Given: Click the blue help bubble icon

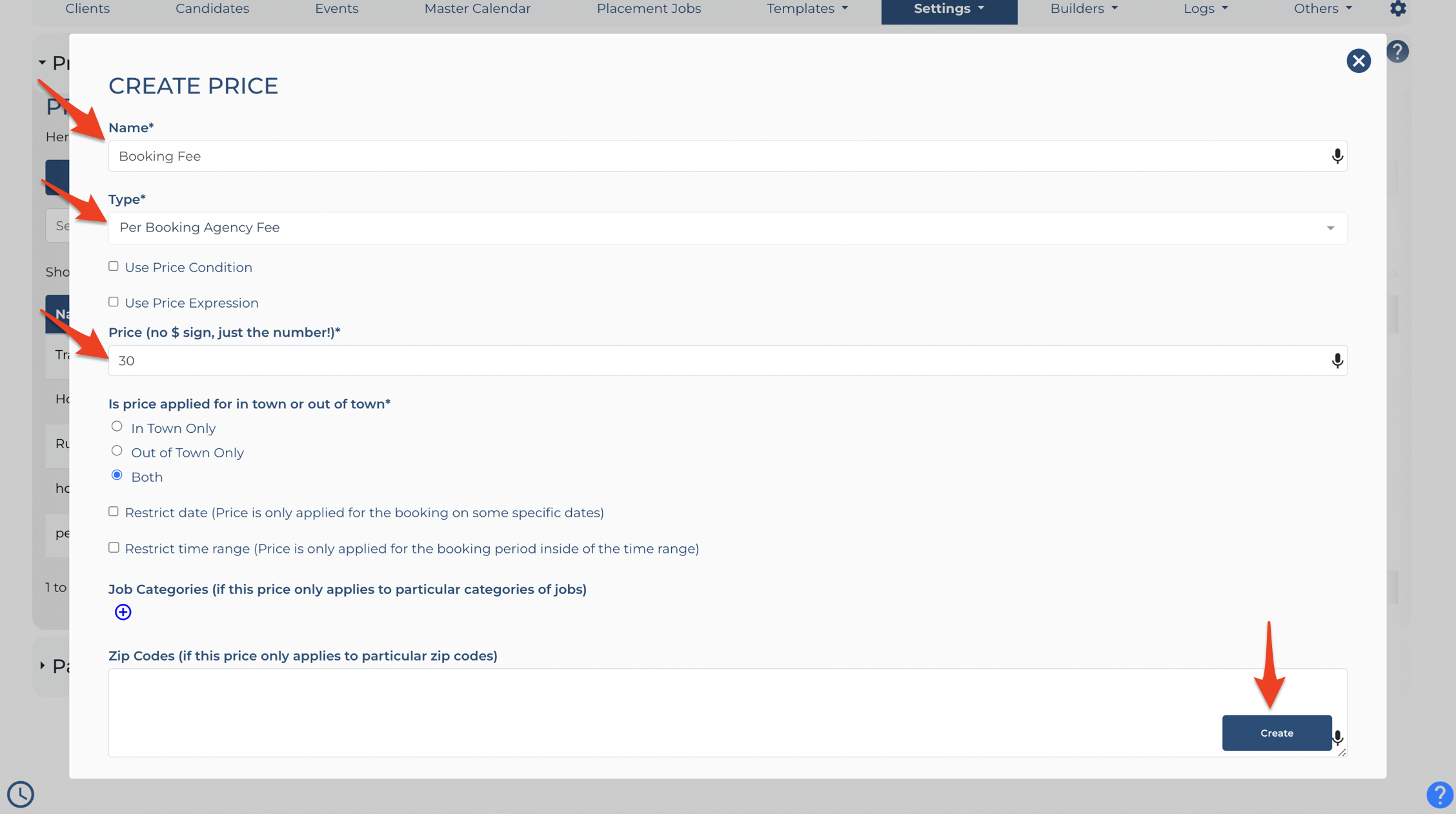Looking at the screenshot, I should pos(1440,795).
